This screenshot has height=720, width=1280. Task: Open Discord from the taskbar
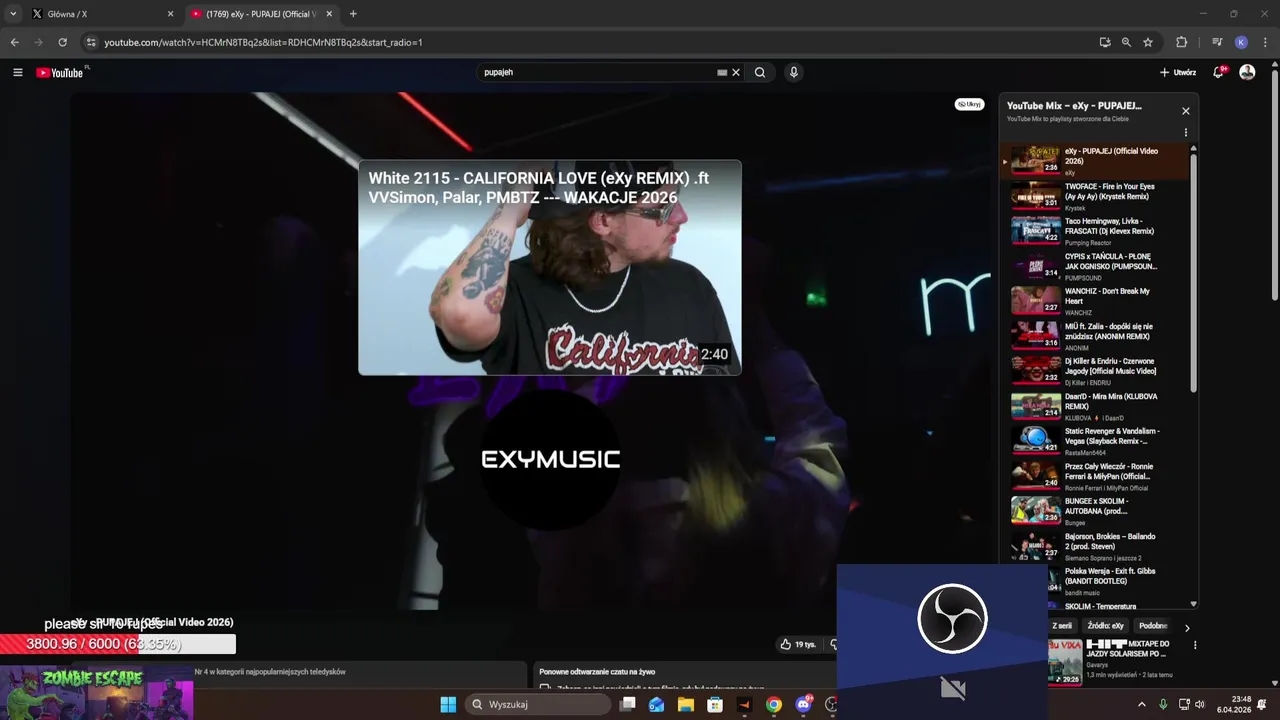803,704
